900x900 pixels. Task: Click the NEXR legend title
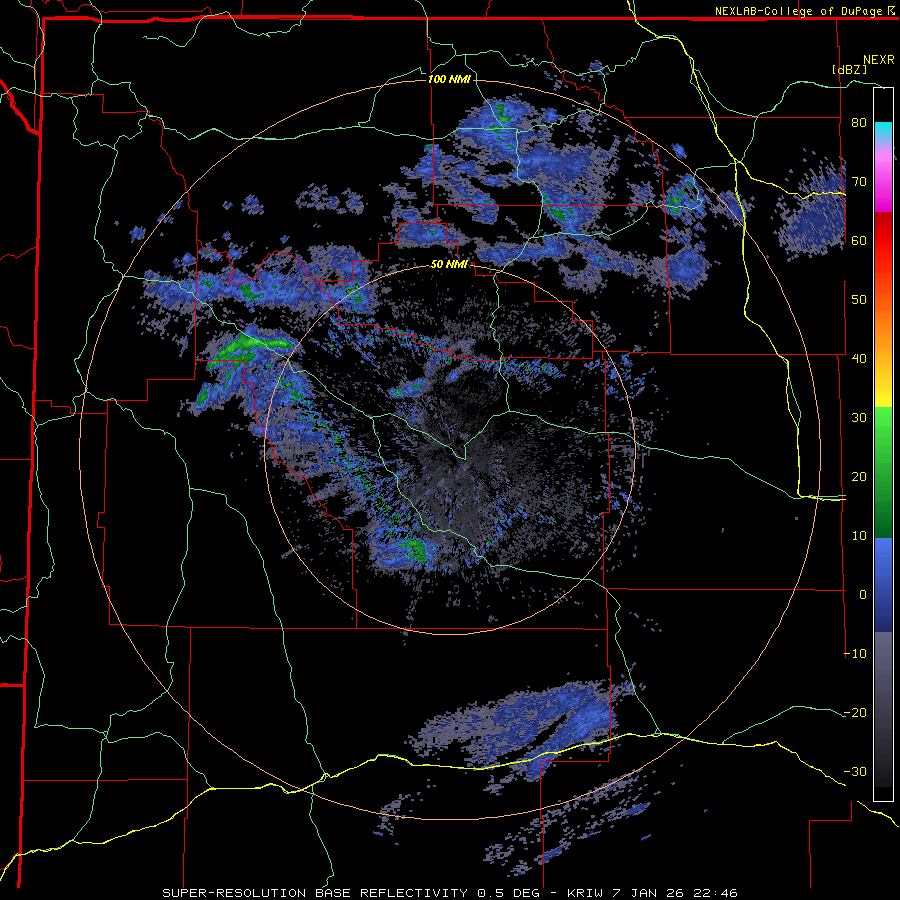click(878, 60)
